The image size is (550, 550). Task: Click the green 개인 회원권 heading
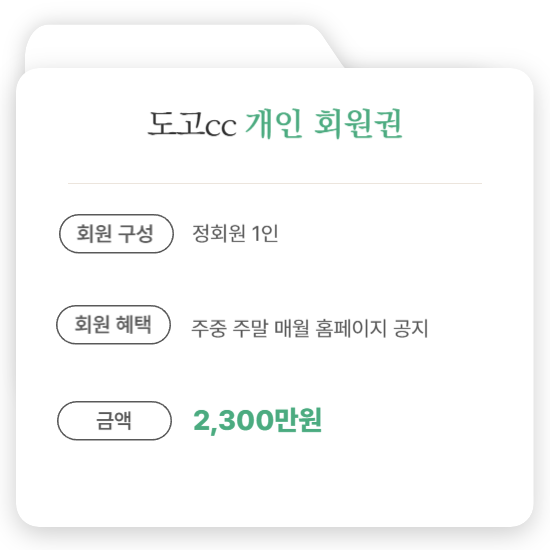(x=323, y=124)
